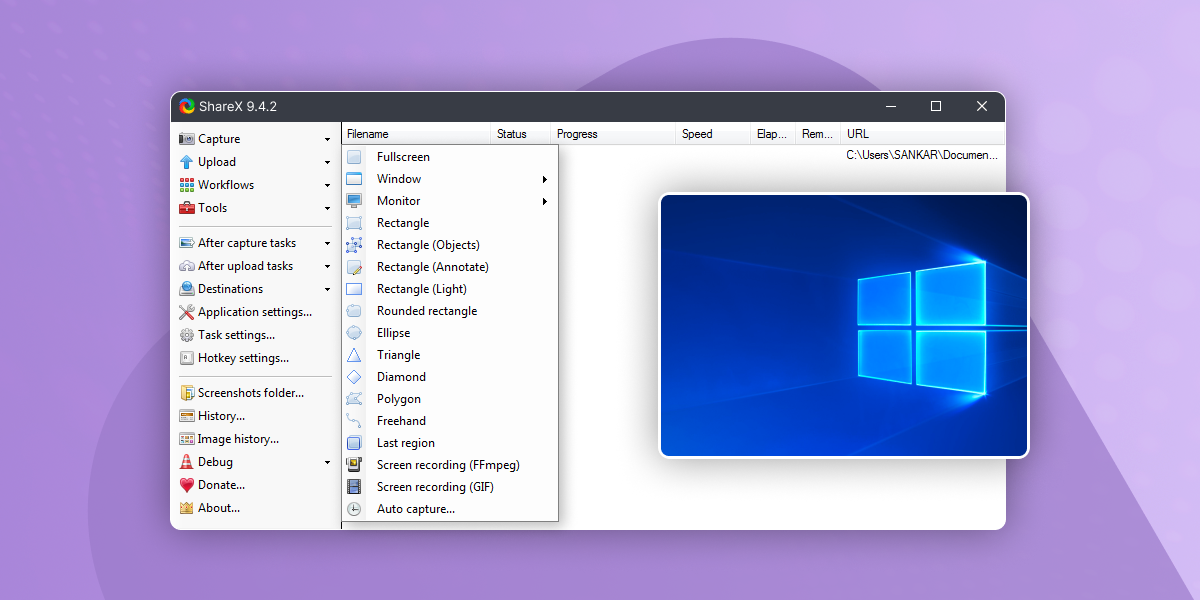This screenshot has height=600, width=1200.
Task: Click the Rectangle (Objects) icon
Action: [x=354, y=245]
